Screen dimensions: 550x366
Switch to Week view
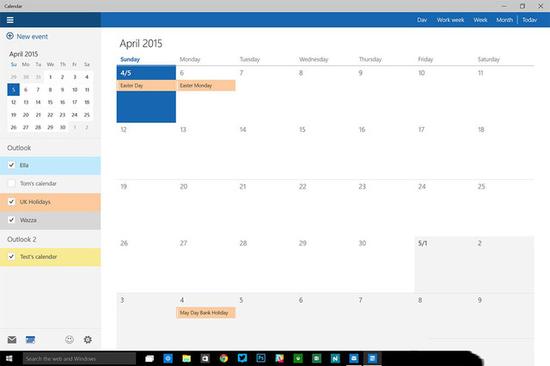coord(481,20)
